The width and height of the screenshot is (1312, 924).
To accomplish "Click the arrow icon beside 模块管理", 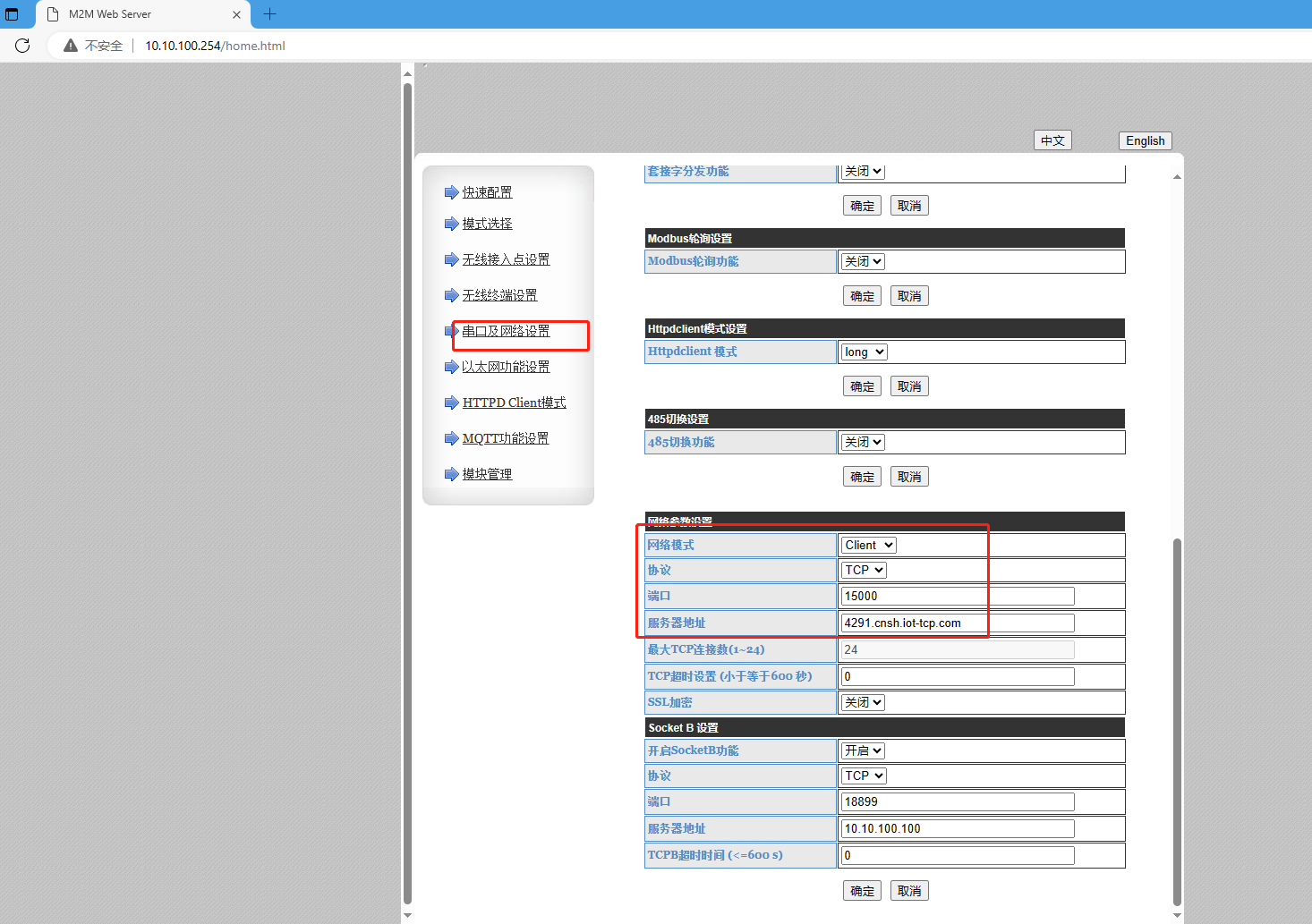I will [x=451, y=474].
